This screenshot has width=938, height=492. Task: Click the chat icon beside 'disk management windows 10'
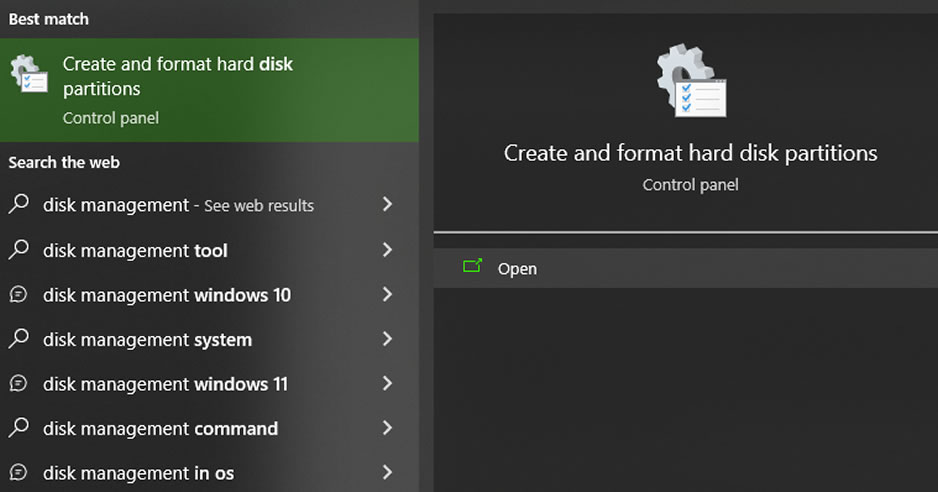coord(19,294)
